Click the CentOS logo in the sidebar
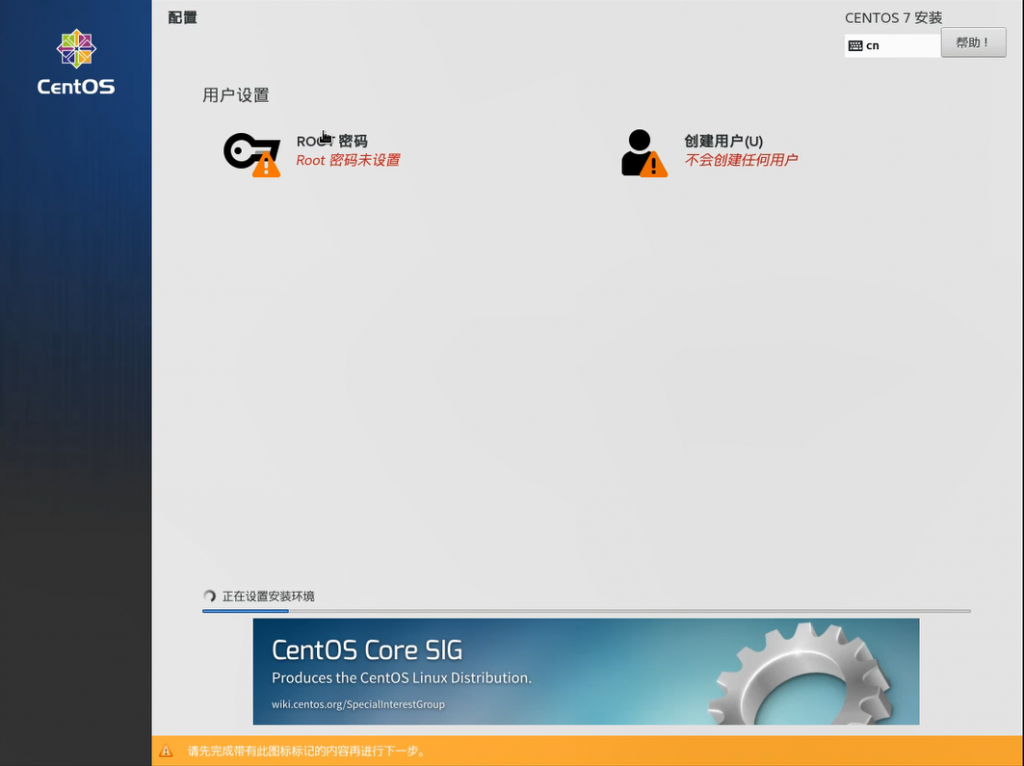1024x766 pixels. (x=76, y=63)
